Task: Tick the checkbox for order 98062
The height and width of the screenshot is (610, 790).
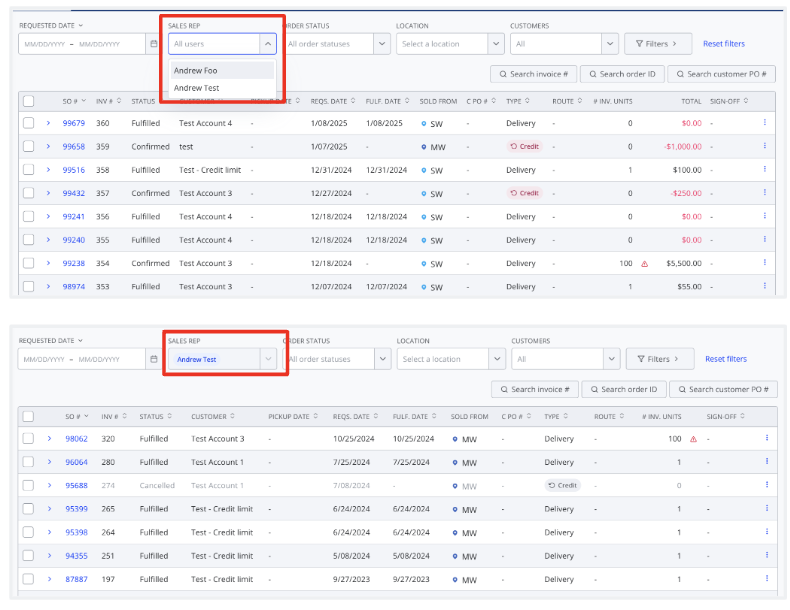Action: (29, 438)
